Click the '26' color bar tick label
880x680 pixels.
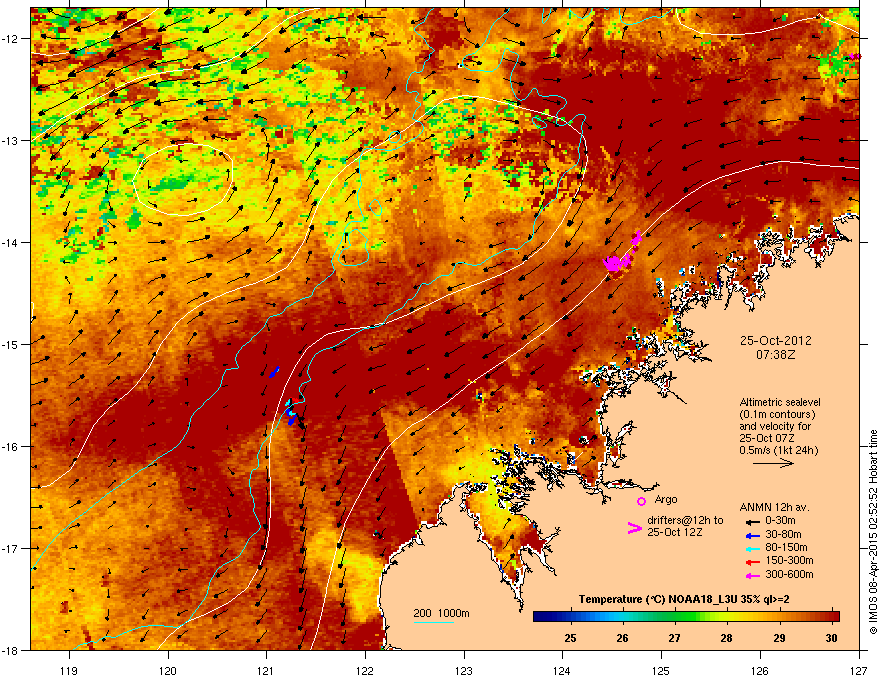click(622, 638)
